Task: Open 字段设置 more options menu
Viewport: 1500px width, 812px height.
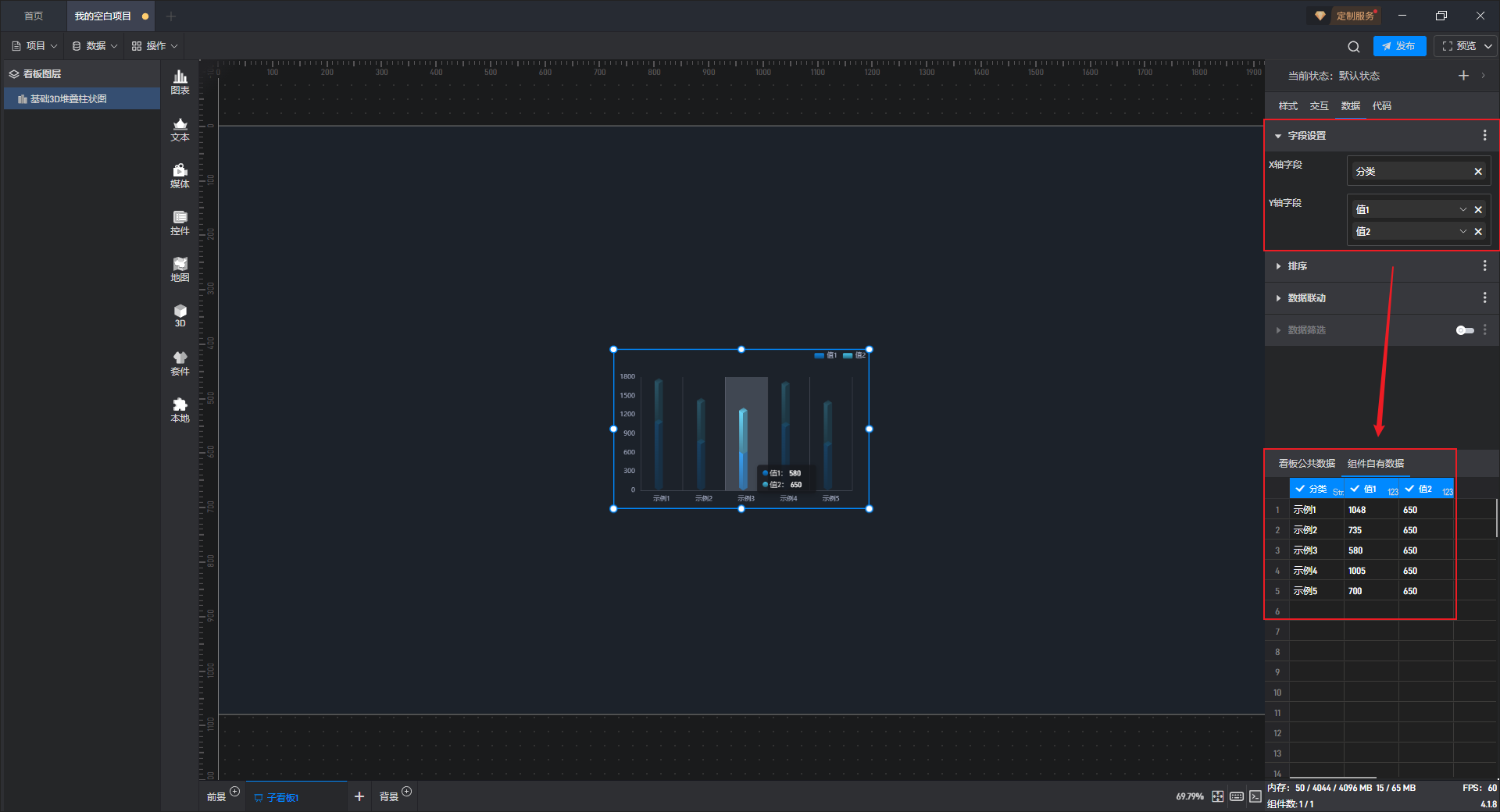Action: 1484,136
